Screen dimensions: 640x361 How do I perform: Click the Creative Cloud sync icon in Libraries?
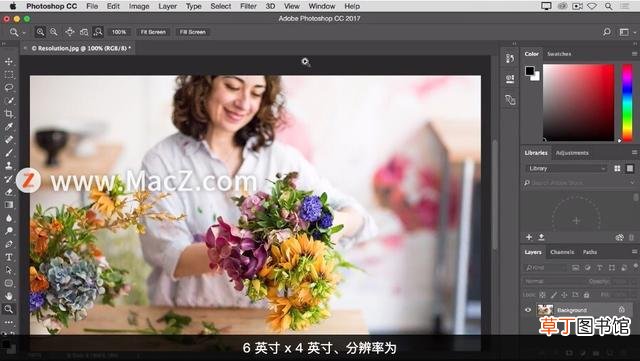point(620,237)
